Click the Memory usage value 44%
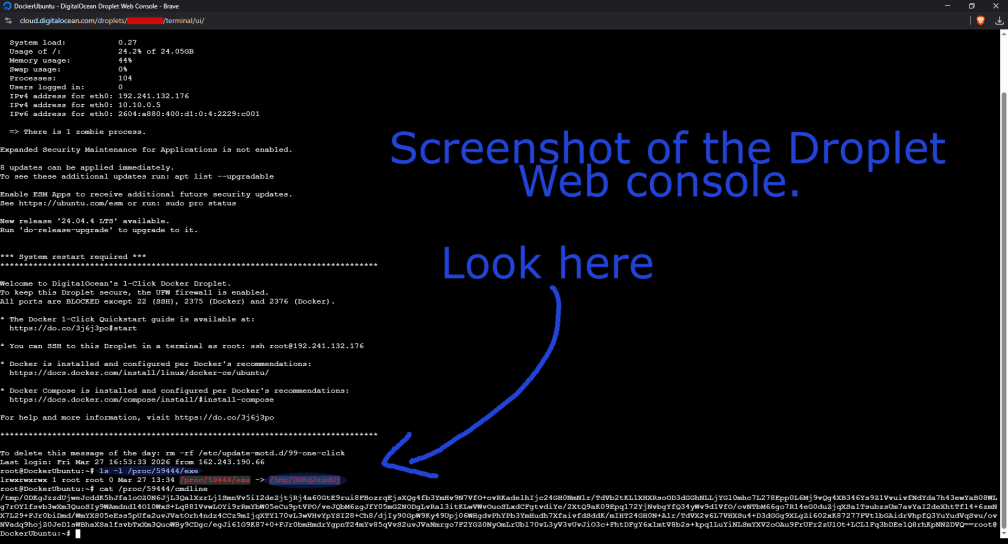 [x=125, y=60]
